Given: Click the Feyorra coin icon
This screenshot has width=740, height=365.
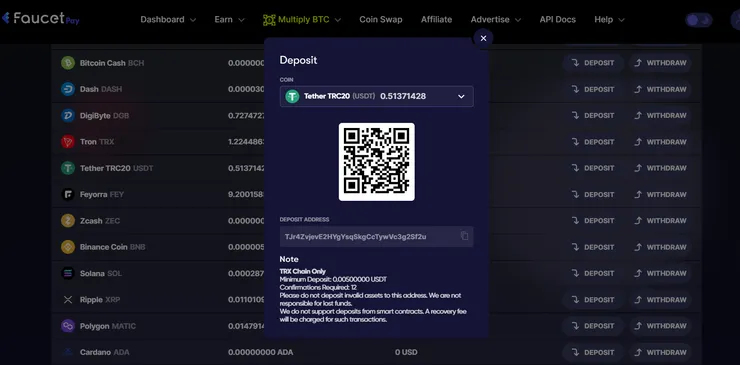Looking at the screenshot, I should pyautogui.click(x=68, y=195).
